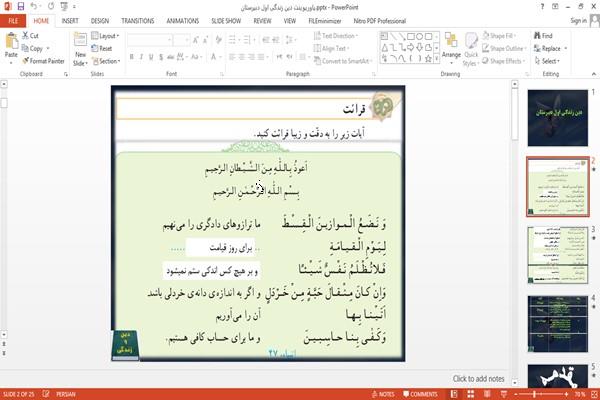Toggle bold formatting
600x400 pixels.
click(x=131, y=57)
